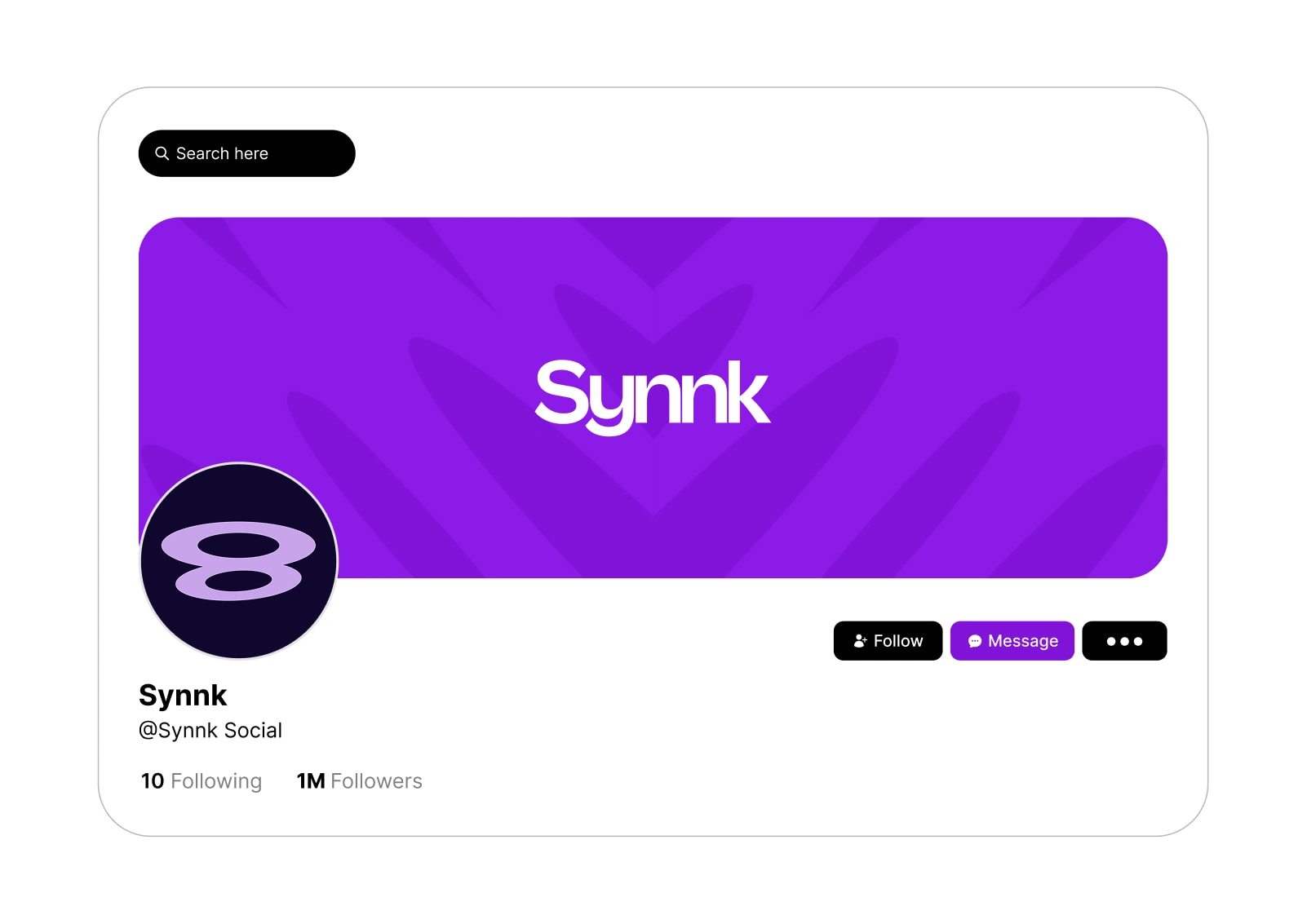Viewport: 1307px width, 924px height.
Task: Click the Search here placeholder text
Action: coord(222,153)
